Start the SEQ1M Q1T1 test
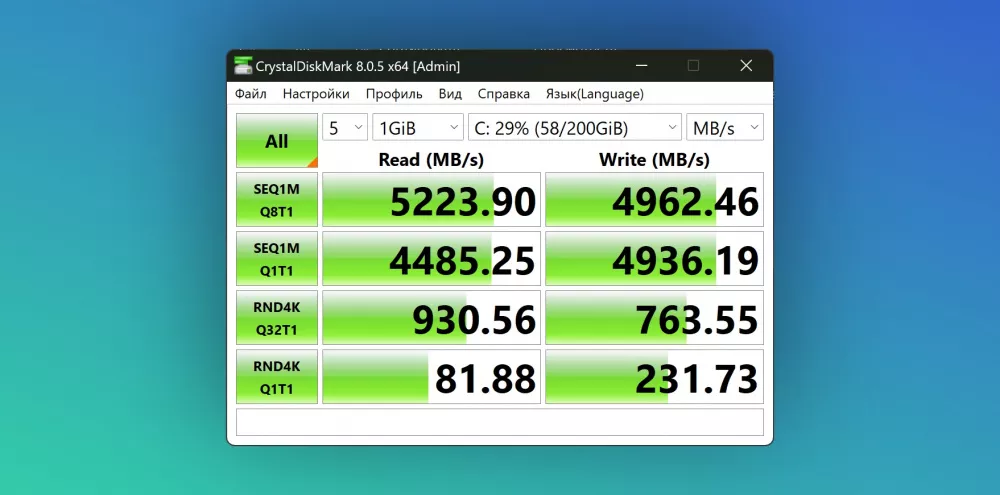 coord(277,258)
